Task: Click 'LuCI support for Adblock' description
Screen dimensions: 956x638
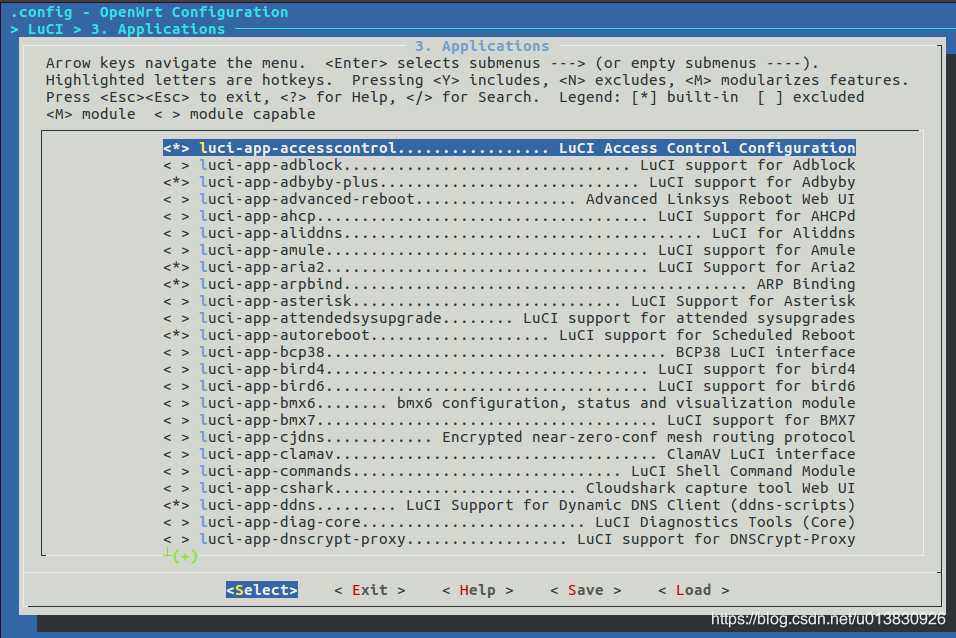Action: coord(747,165)
